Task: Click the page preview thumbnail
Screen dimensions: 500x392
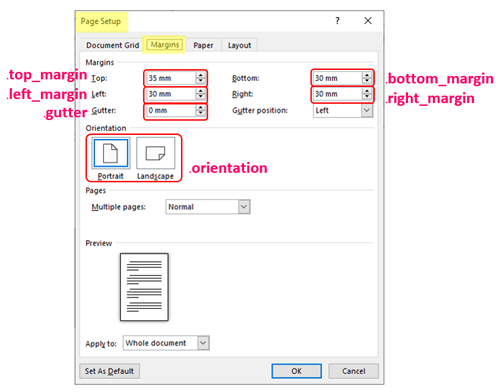Action: point(144,287)
